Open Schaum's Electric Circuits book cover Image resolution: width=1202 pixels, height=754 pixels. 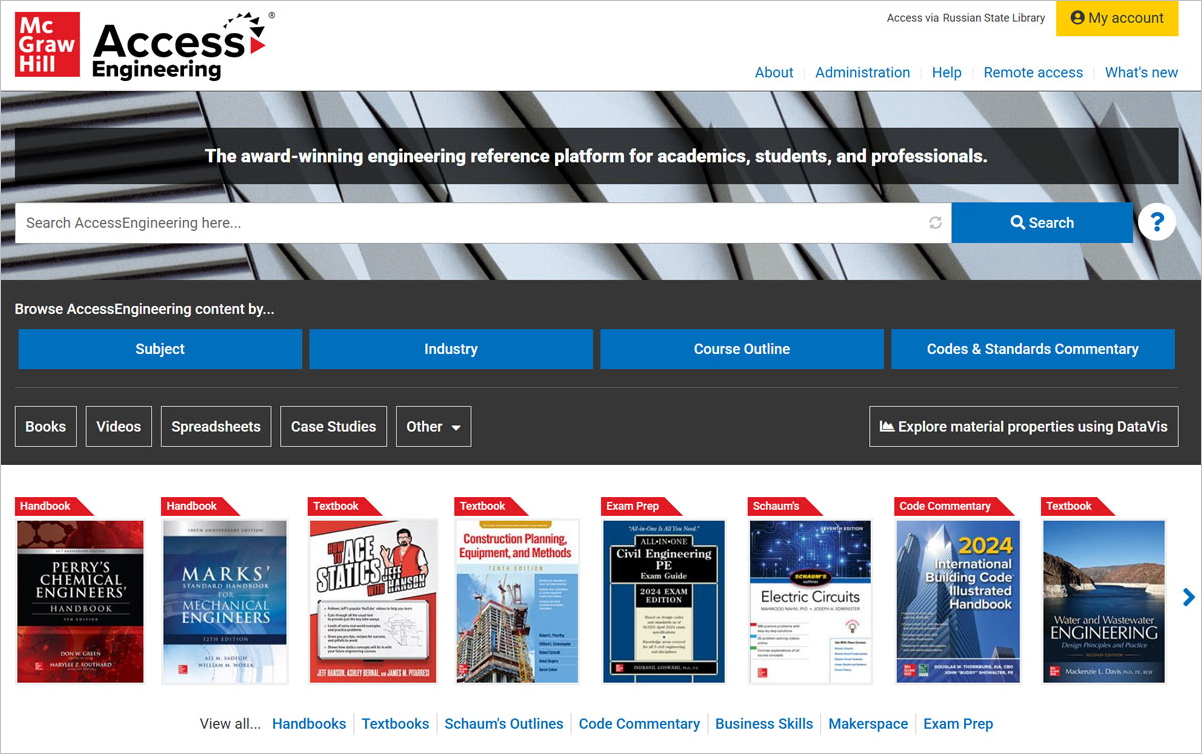tap(810, 601)
